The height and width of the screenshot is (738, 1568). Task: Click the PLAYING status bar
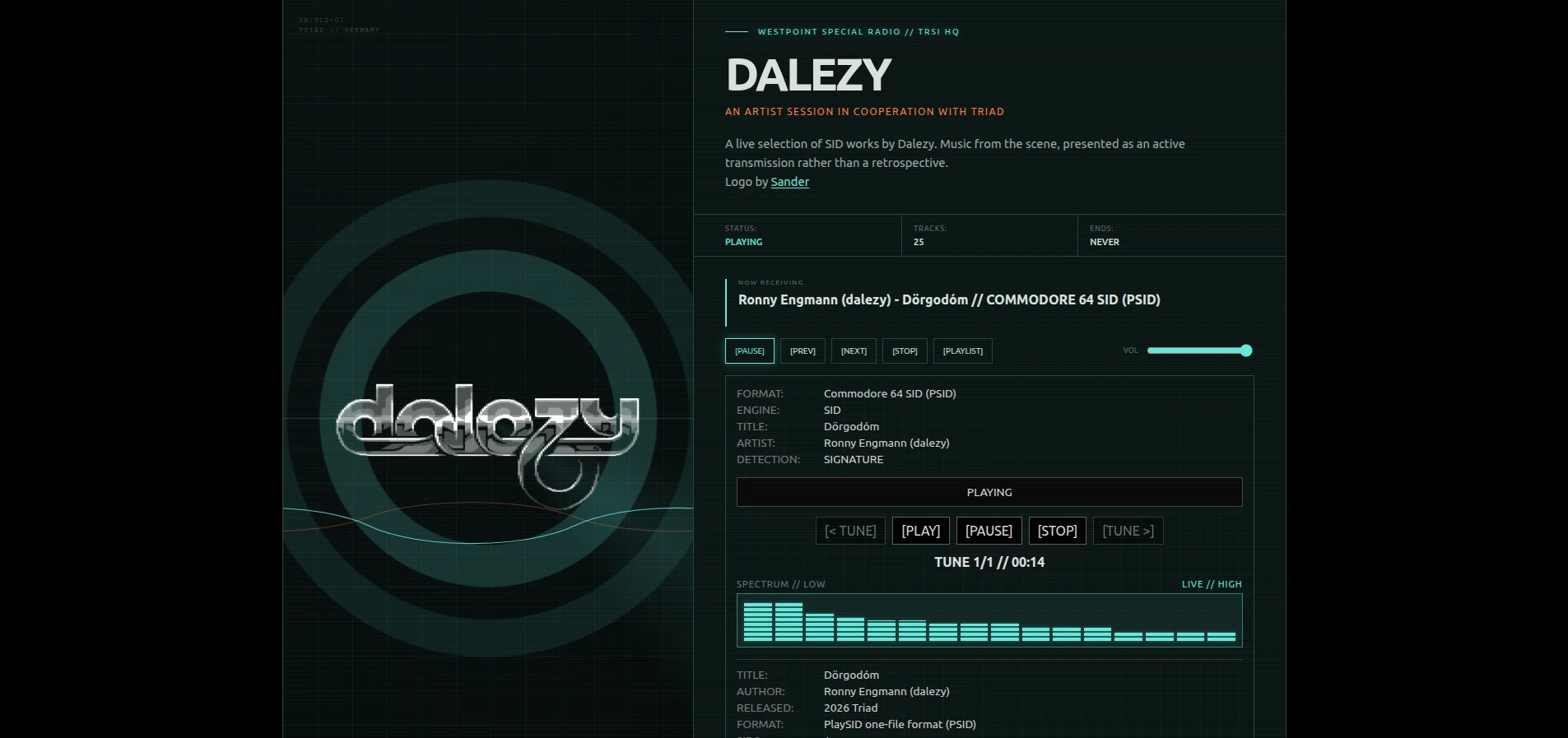click(x=989, y=492)
